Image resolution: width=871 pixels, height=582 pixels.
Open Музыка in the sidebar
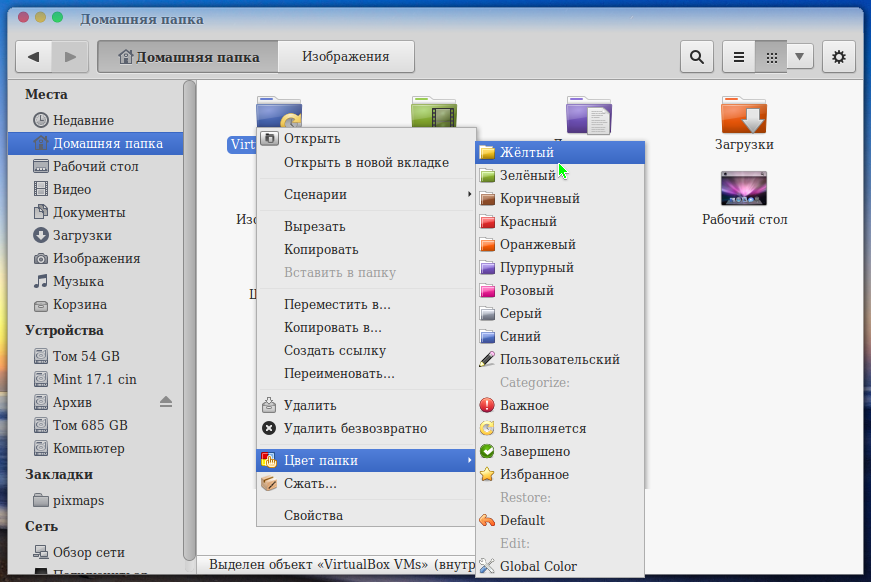pyautogui.click(x=96, y=282)
